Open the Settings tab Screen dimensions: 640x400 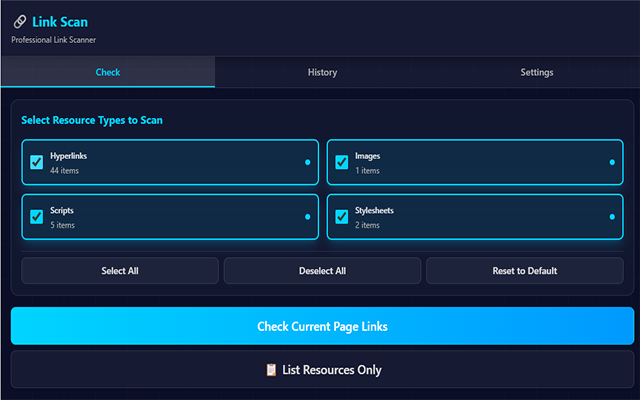537,72
